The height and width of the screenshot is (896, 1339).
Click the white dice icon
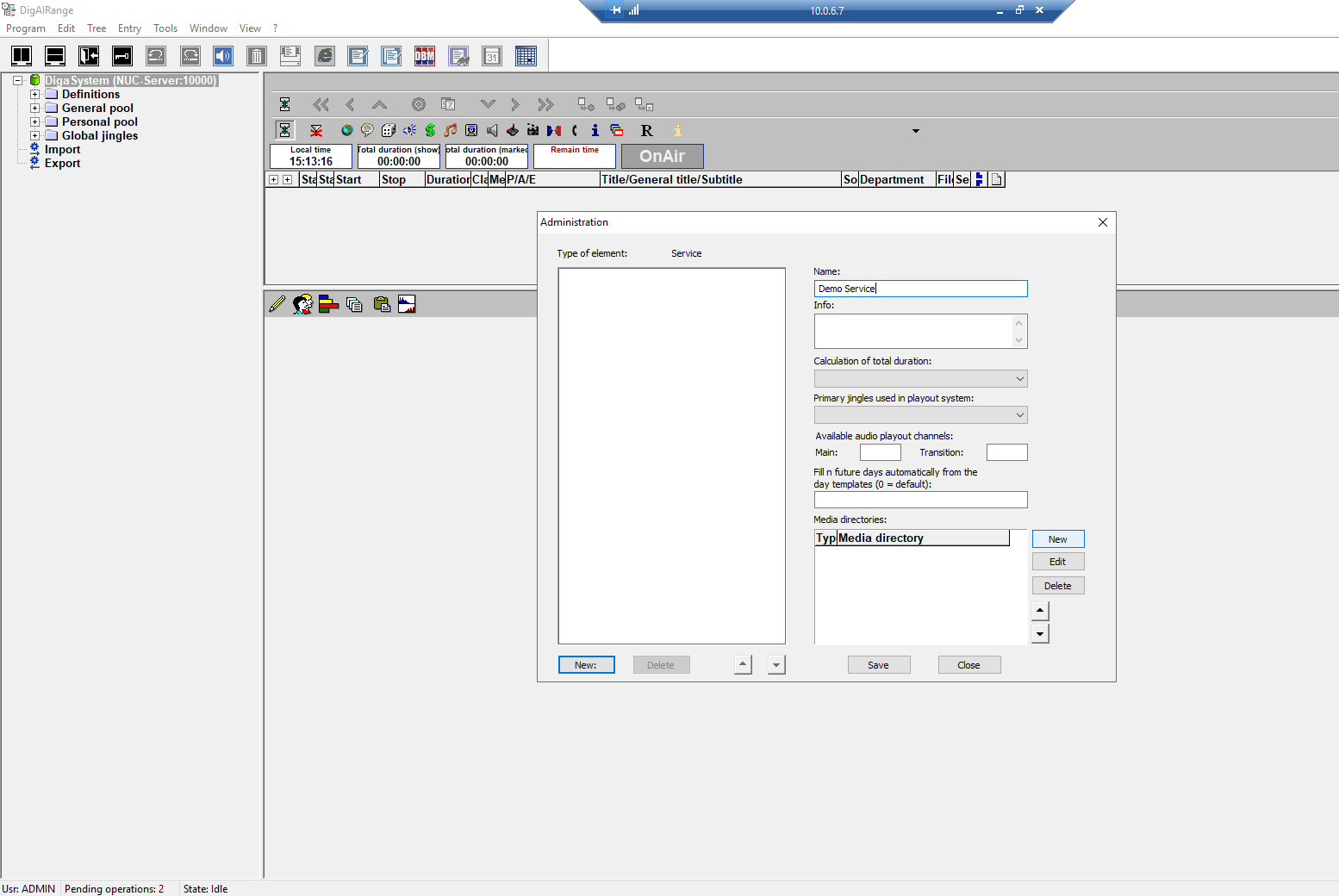pos(389,130)
